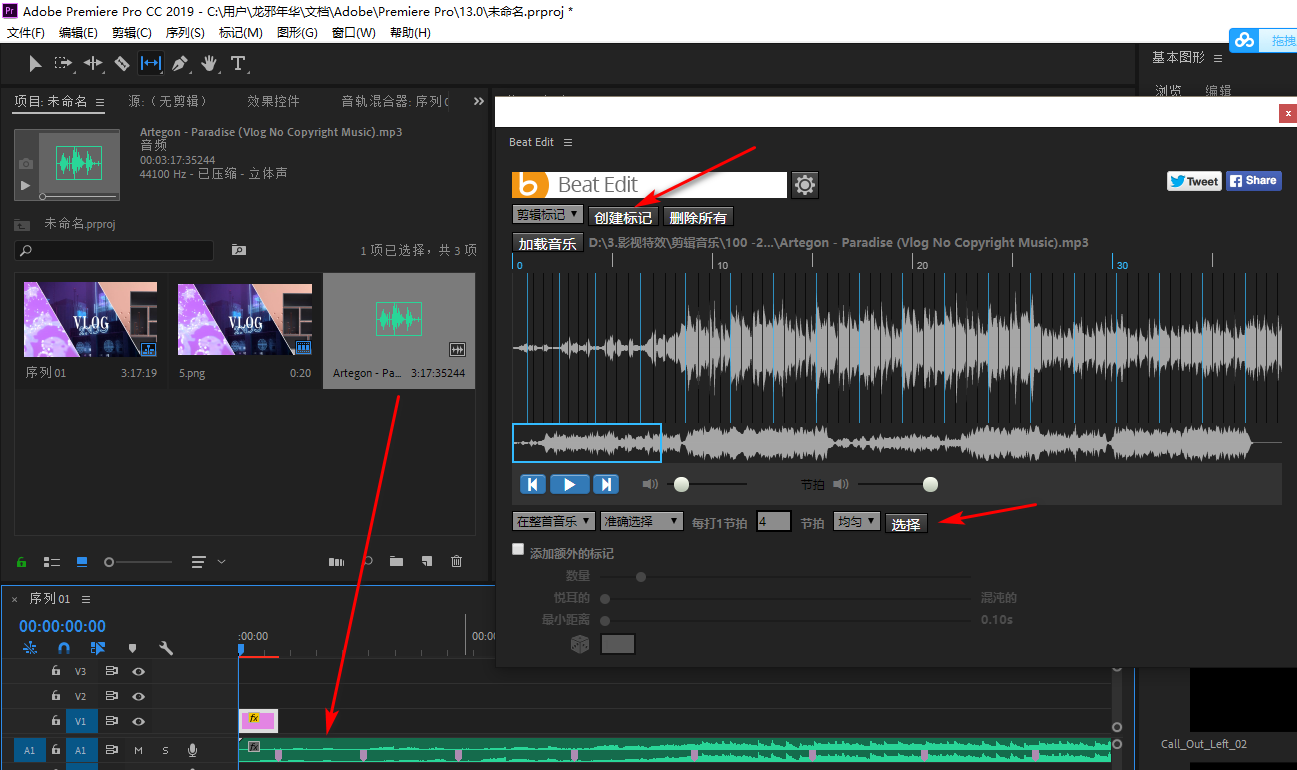Select the Slip tool
Screen dimensions: 1297x770
point(151,63)
